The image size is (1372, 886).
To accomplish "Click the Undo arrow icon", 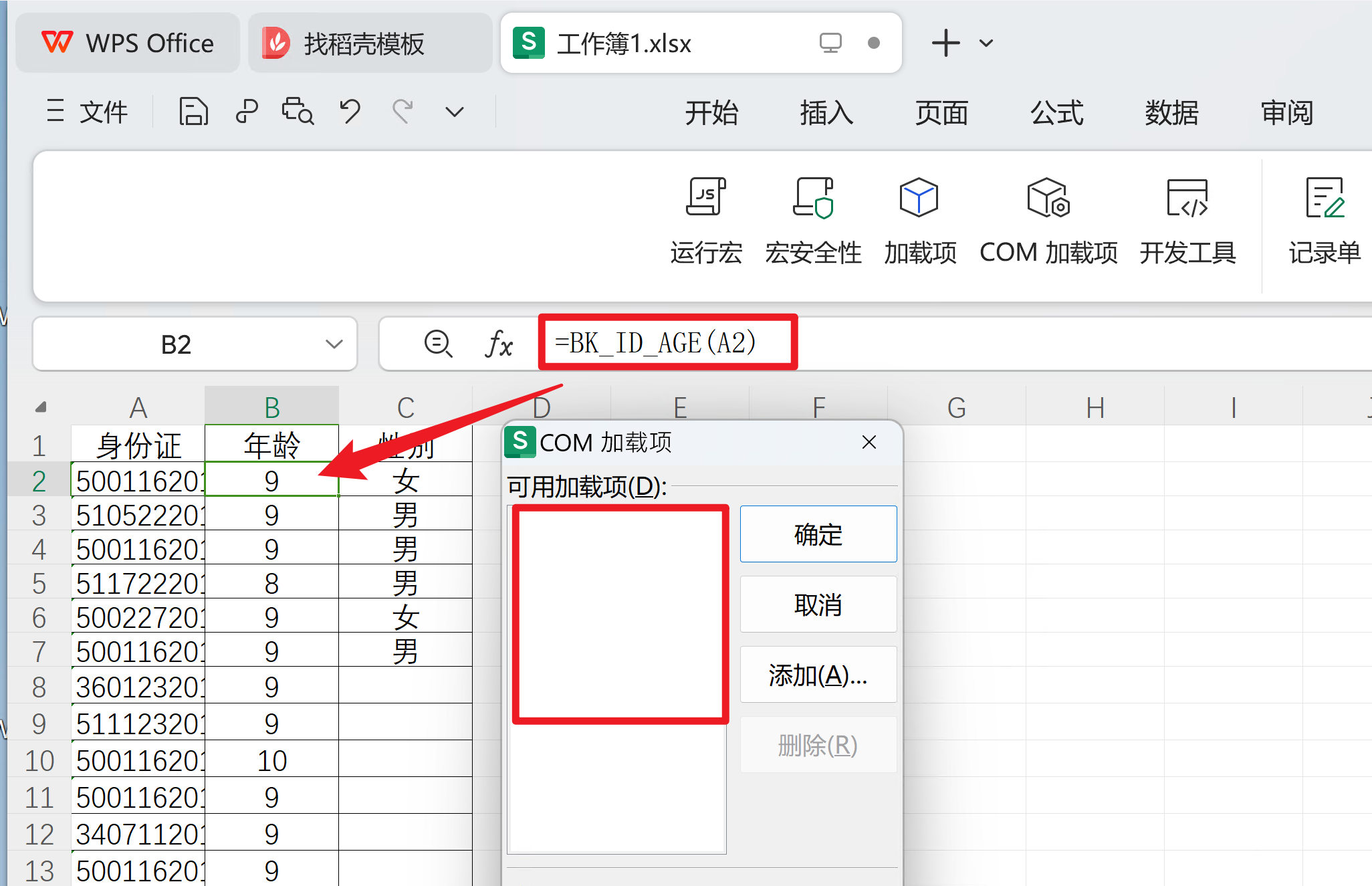I will coord(350,112).
